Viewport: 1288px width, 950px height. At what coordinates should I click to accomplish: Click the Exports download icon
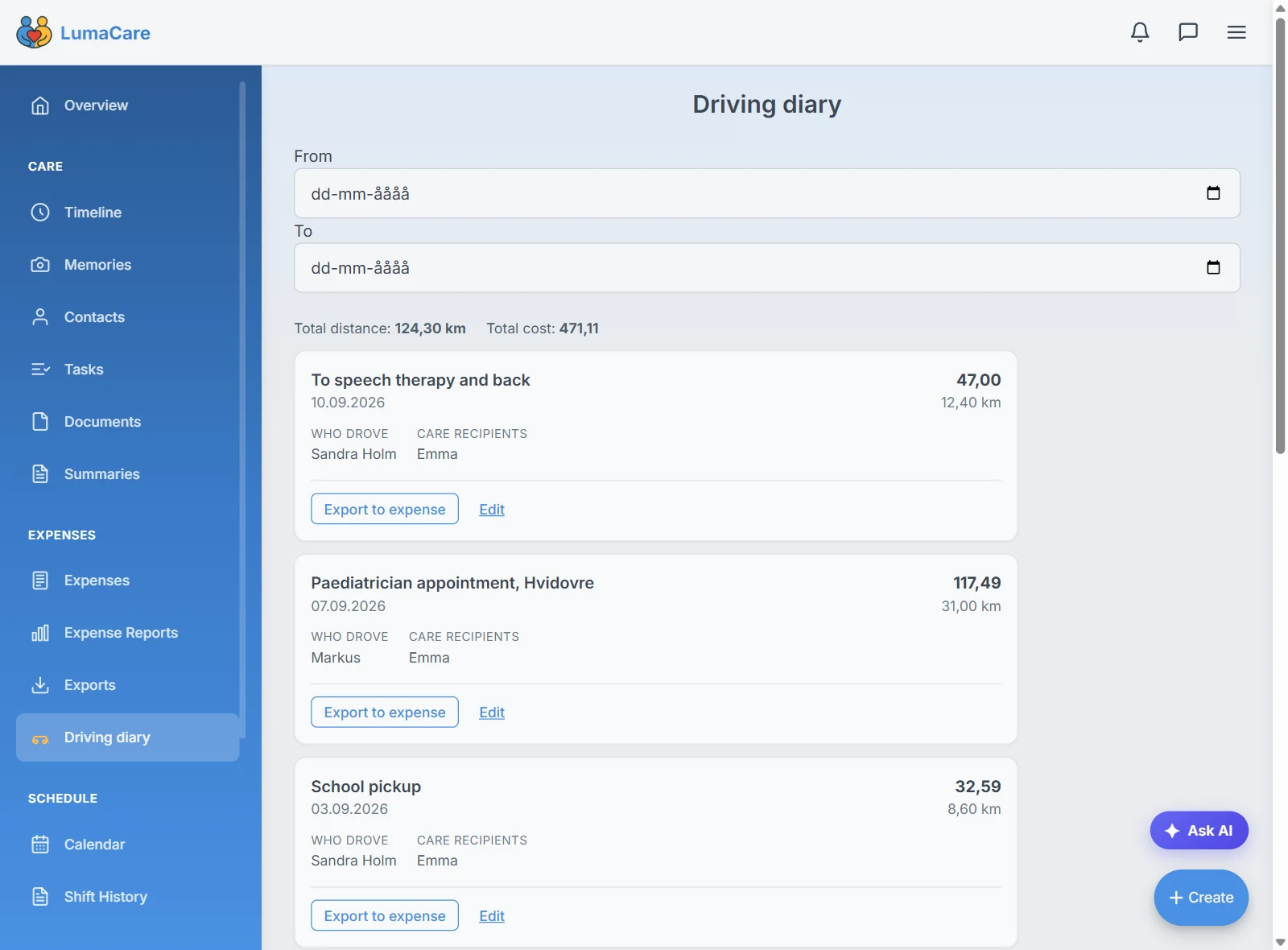40,685
